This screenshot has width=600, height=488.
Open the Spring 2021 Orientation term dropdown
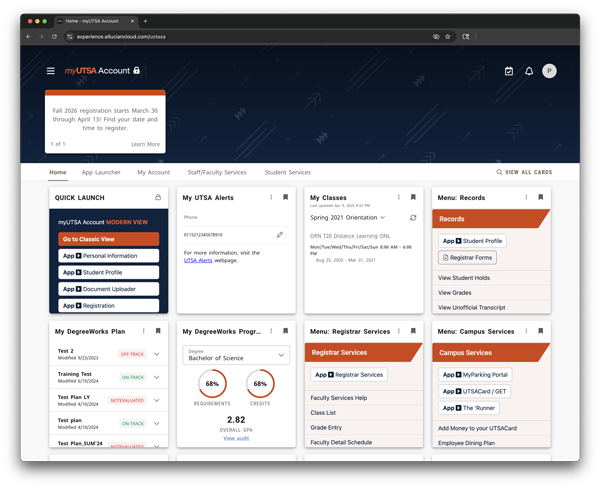(347, 217)
